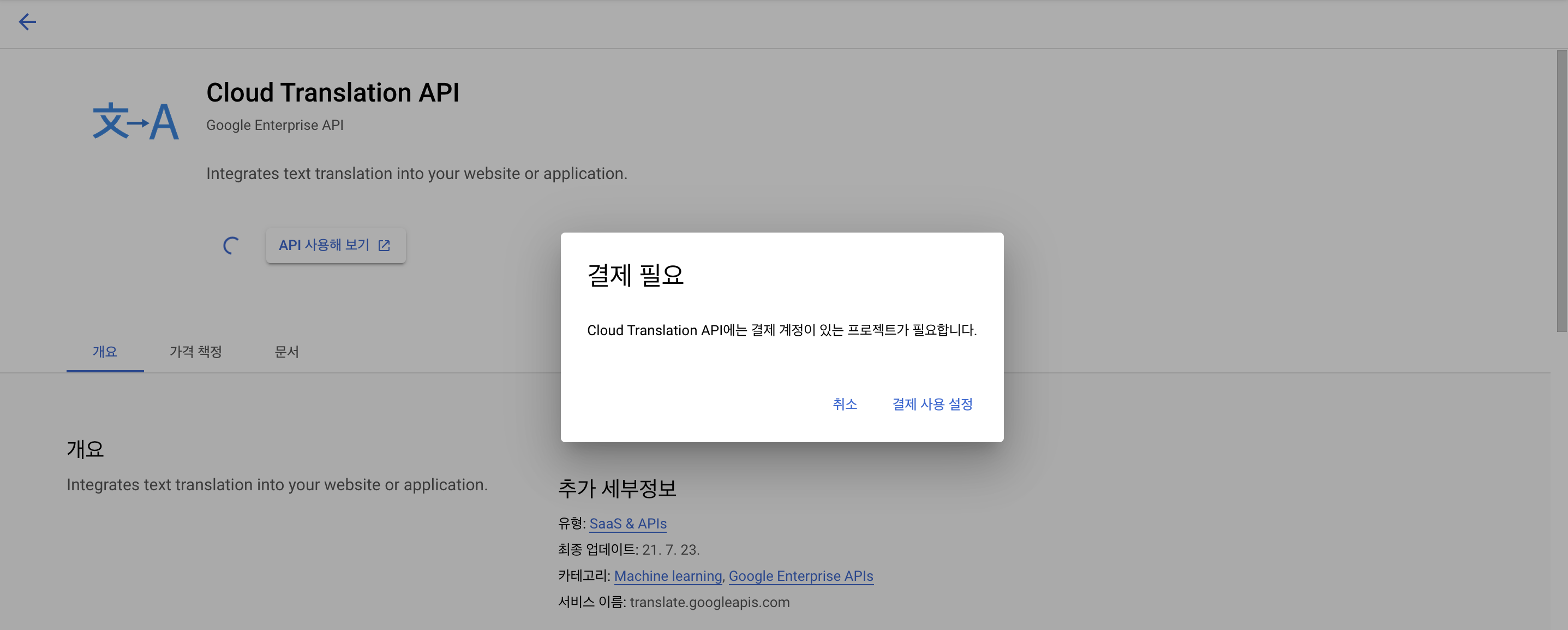Click the vertical page scrollbar

click(1561, 191)
